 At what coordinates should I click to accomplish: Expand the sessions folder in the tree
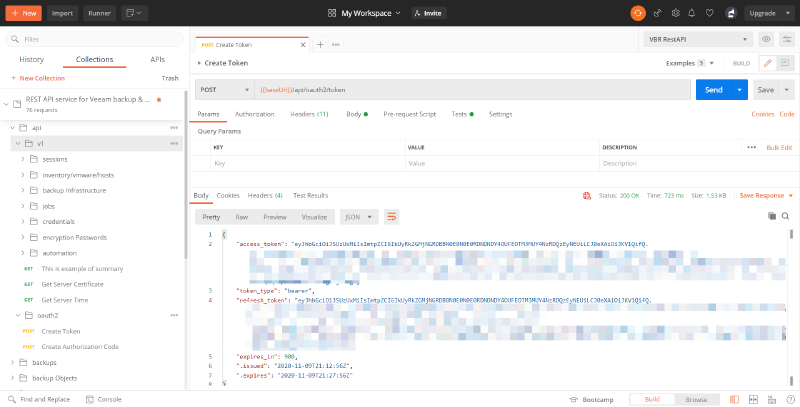click(x=23, y=159)
